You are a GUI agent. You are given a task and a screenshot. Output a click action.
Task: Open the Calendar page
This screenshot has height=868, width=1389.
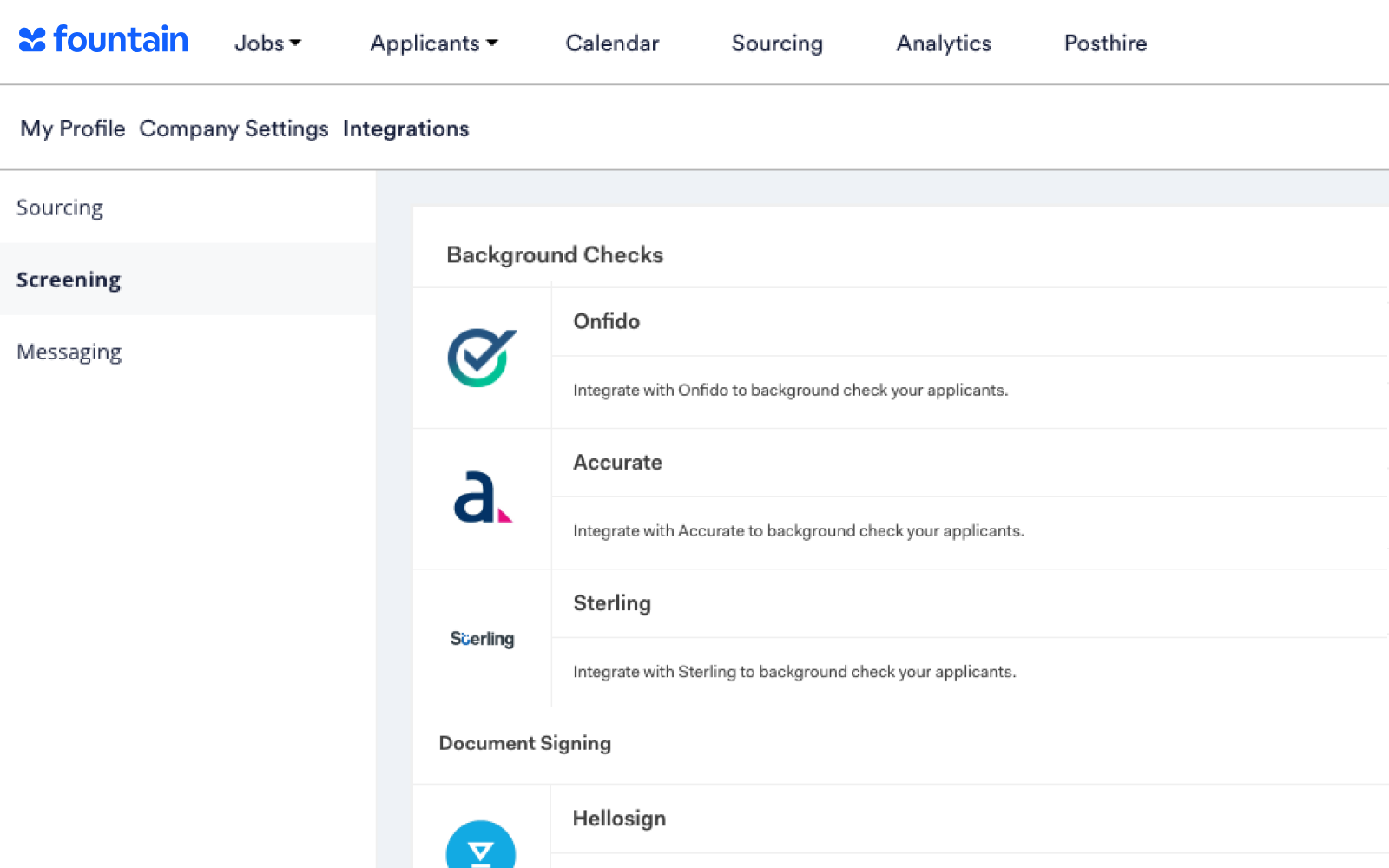(x=612, y=43)
